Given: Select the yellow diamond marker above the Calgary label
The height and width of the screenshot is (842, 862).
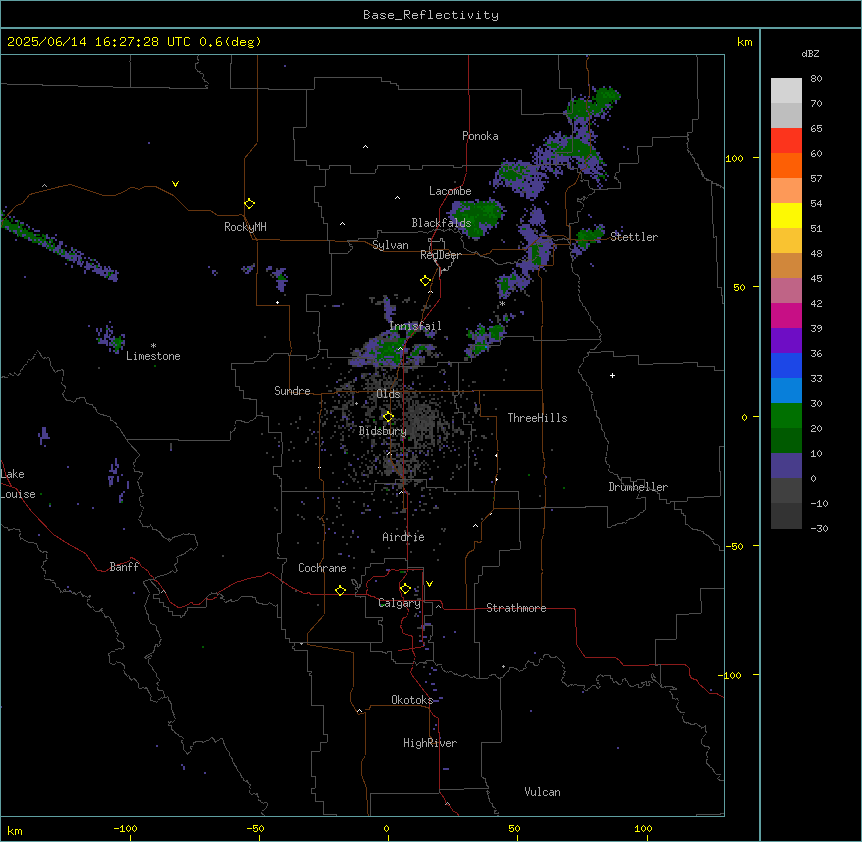Looking at the screenshot, I should (405, 589).
